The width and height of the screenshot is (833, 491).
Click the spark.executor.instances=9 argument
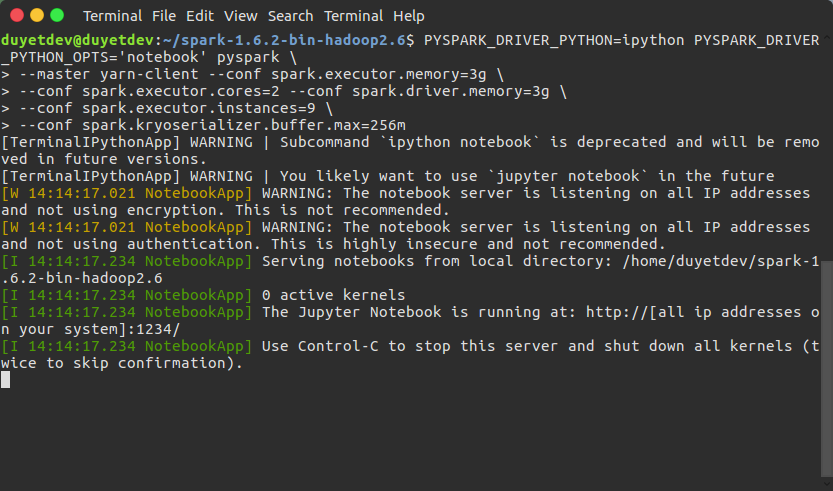[198, 108]
